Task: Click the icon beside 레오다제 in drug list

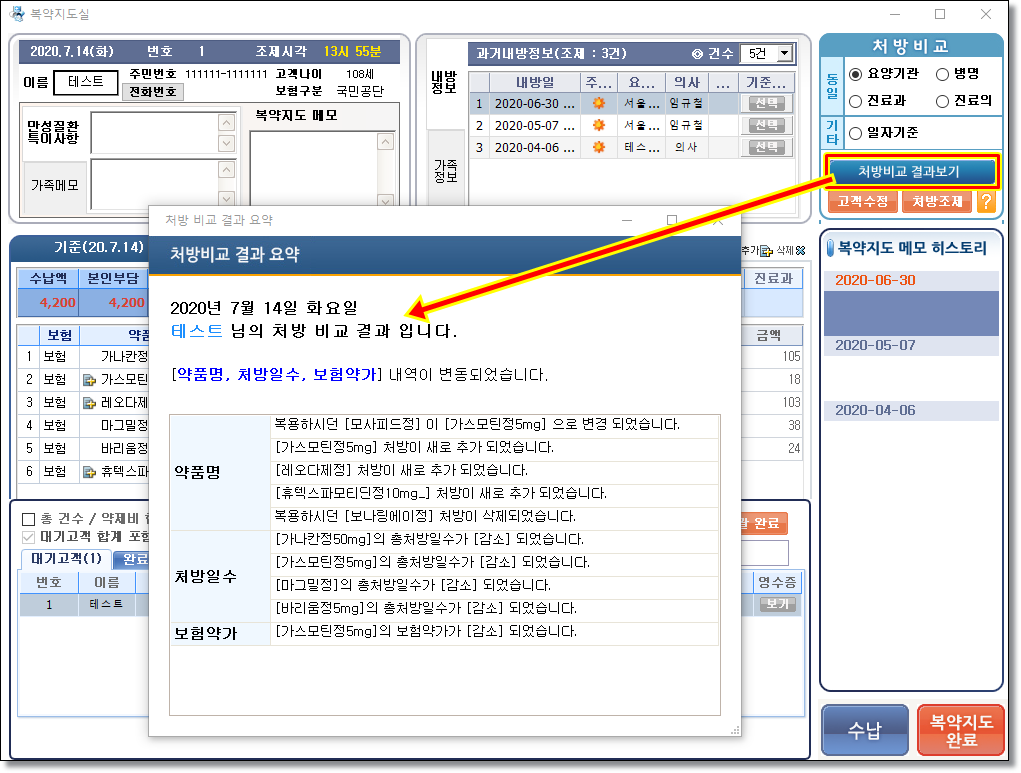Action: pyautogui.click(x=89, y=402)
